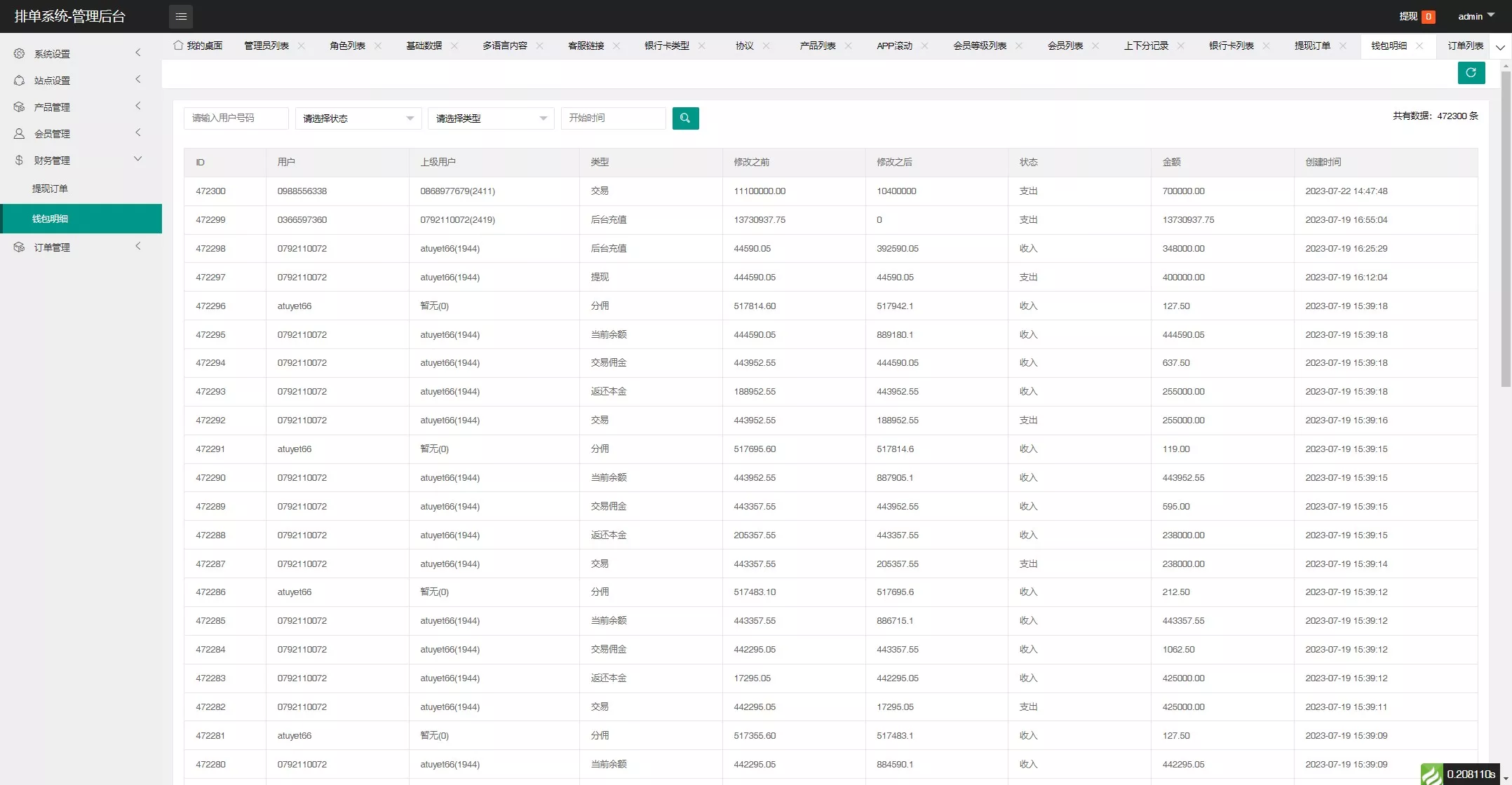This screenshot has height=785, width=1512.
Task: Click the green refresh icon button
Action: 1471,73
